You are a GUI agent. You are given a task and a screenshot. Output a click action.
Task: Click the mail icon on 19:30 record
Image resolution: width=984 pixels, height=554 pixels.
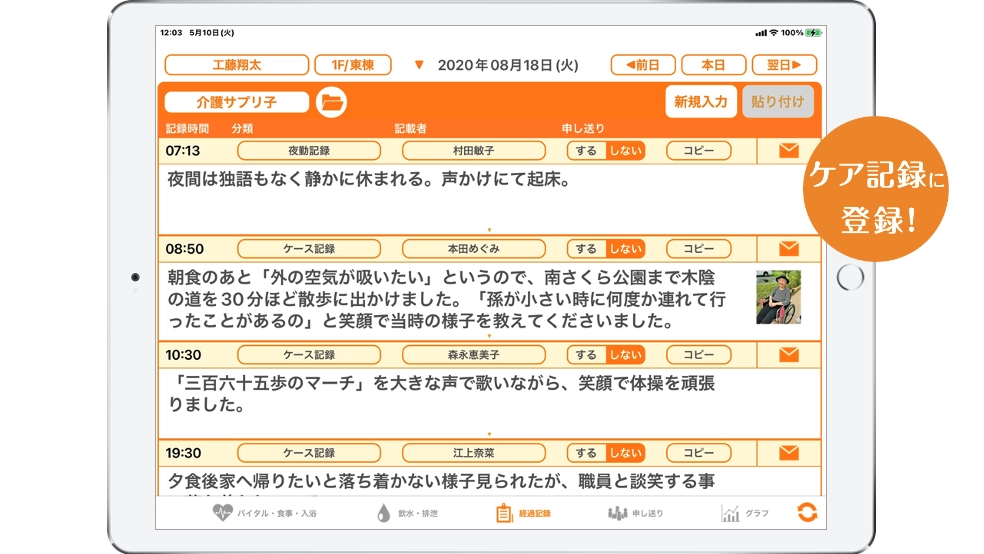[788, 453]
